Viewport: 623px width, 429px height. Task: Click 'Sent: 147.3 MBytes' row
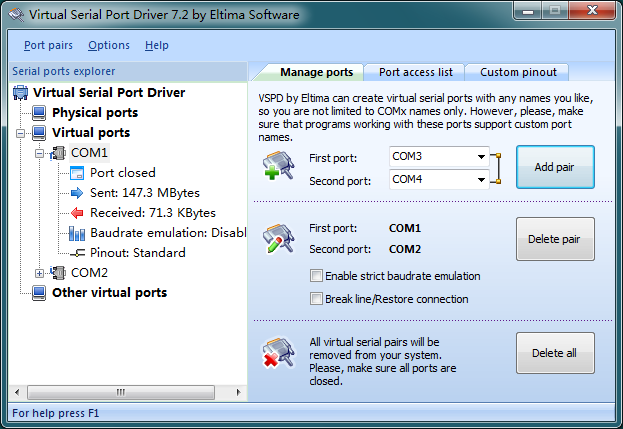[145, 193]
